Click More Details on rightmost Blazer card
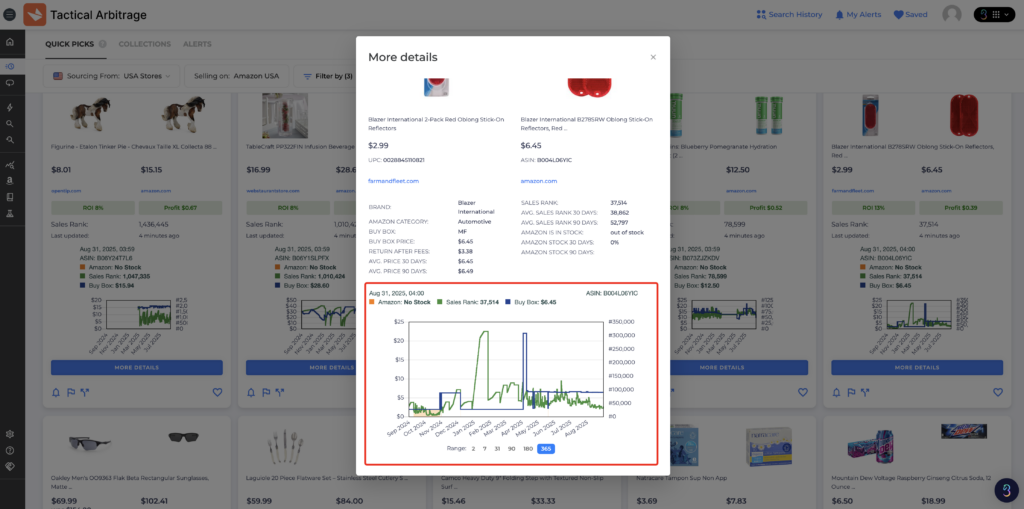The height and width of the screenshot is (509, 1024). coord(917,367)
